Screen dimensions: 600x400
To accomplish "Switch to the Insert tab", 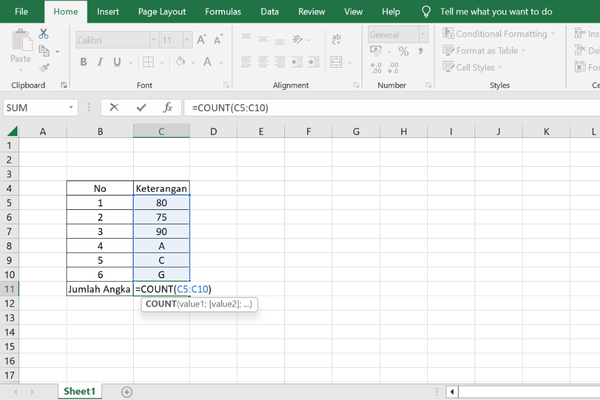I will tap(108, 11).
